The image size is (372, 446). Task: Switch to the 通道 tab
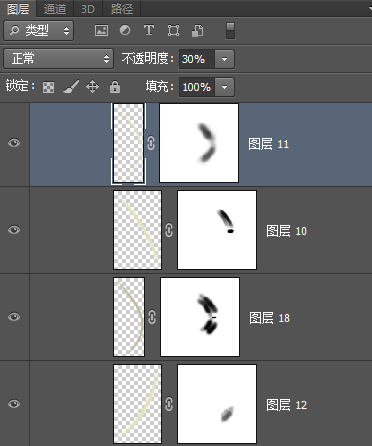pos(55,8)
